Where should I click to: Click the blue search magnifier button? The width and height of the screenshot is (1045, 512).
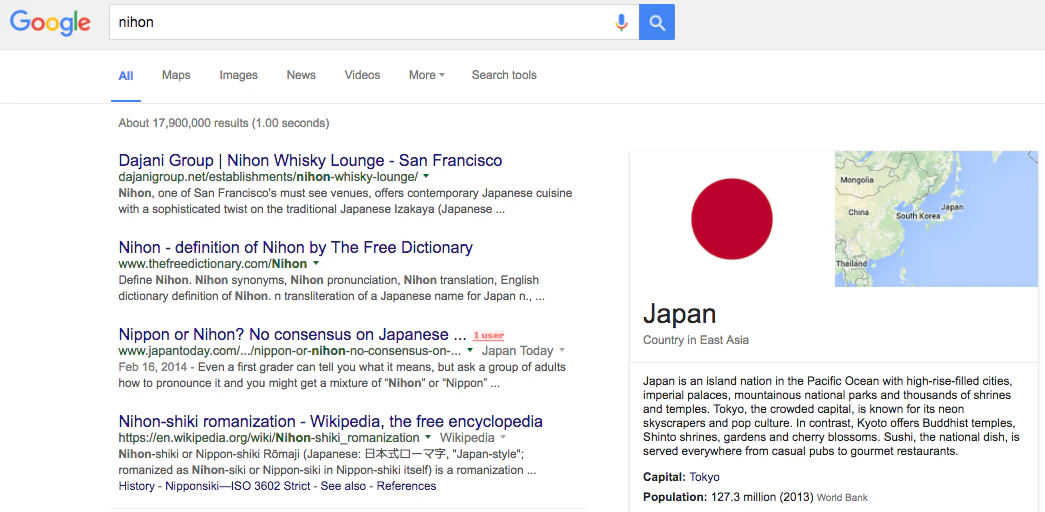tap(656, 22)
